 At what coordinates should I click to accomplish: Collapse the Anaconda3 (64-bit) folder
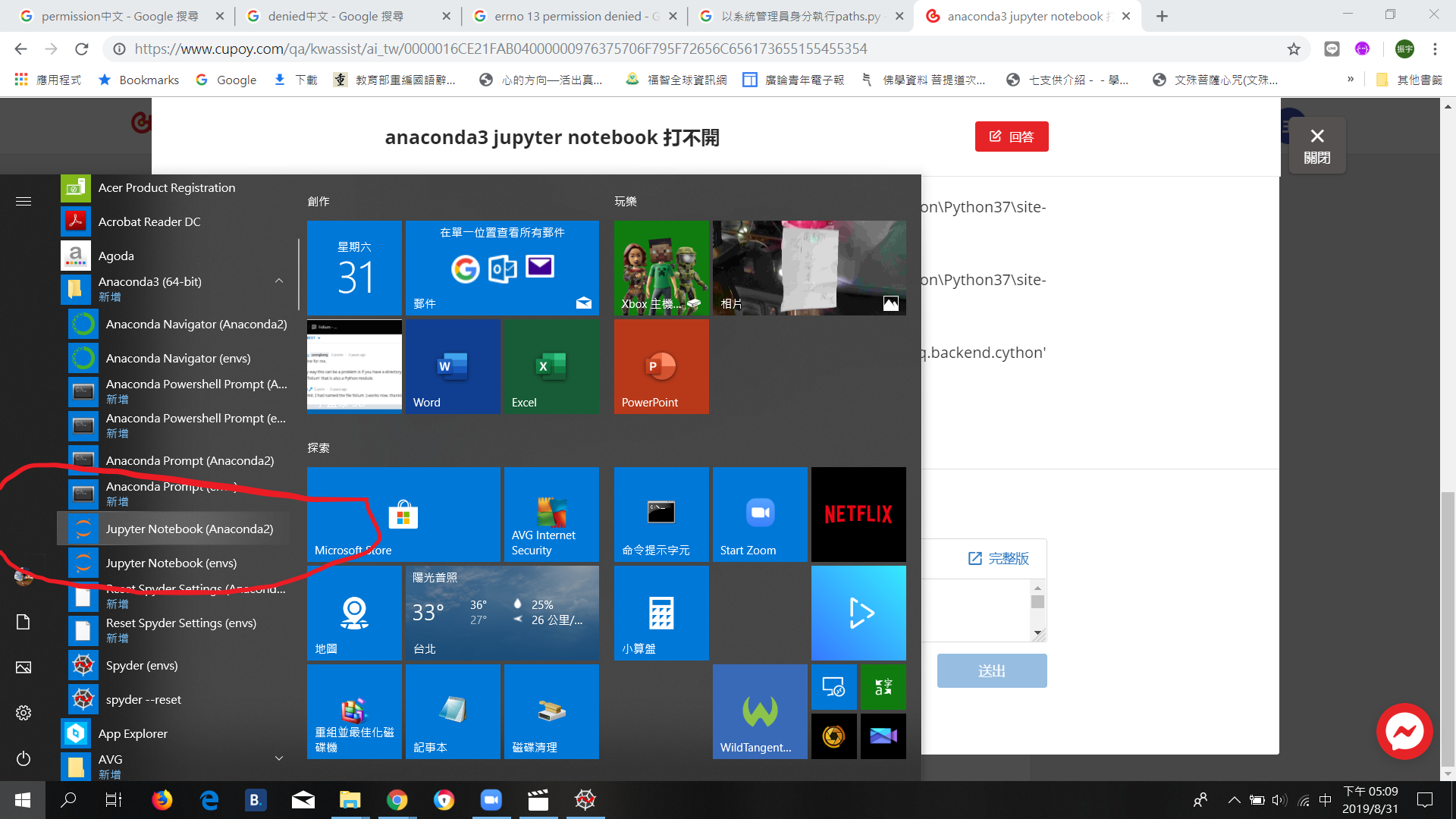pos(279,281)
